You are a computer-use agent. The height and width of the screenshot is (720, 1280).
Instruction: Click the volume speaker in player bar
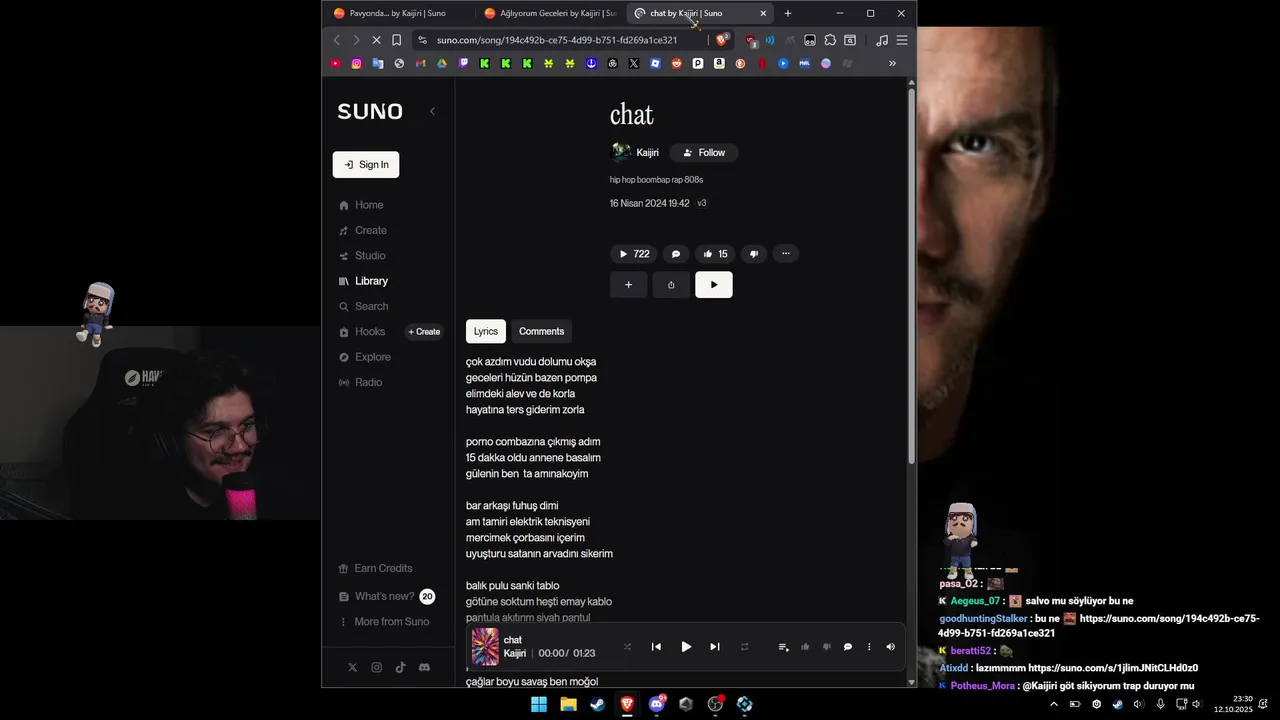click(890, 647)
